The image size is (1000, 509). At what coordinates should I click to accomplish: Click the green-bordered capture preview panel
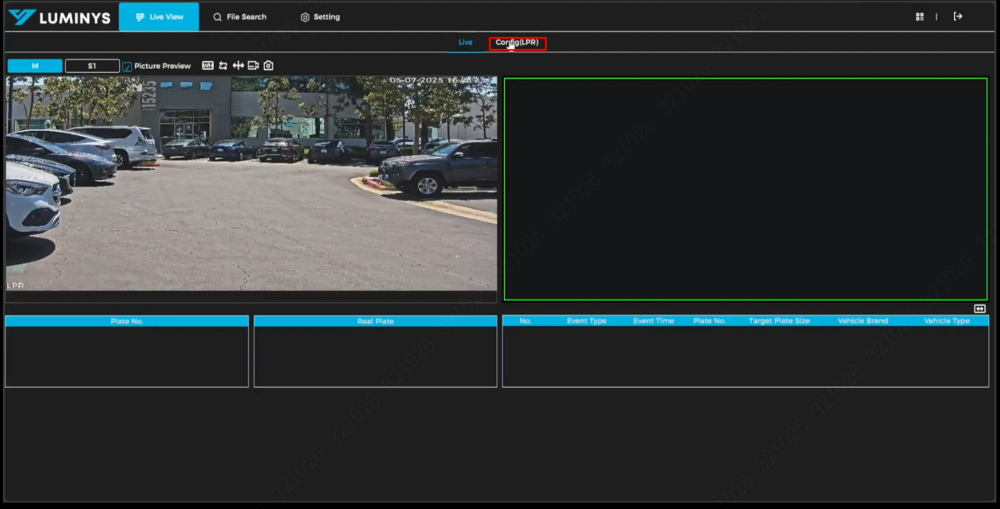(x=745, y=189)
